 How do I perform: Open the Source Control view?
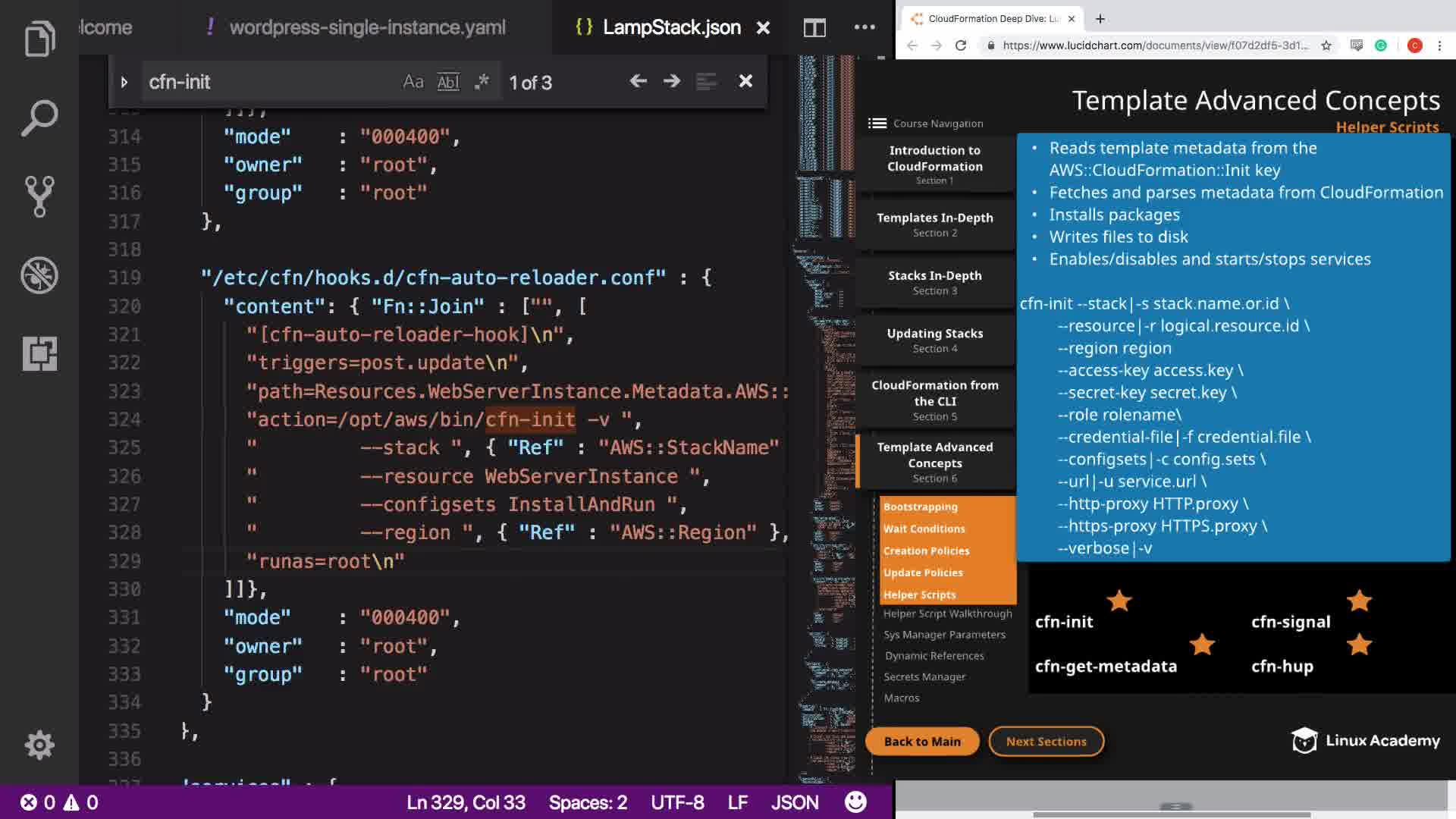point(39,196)
